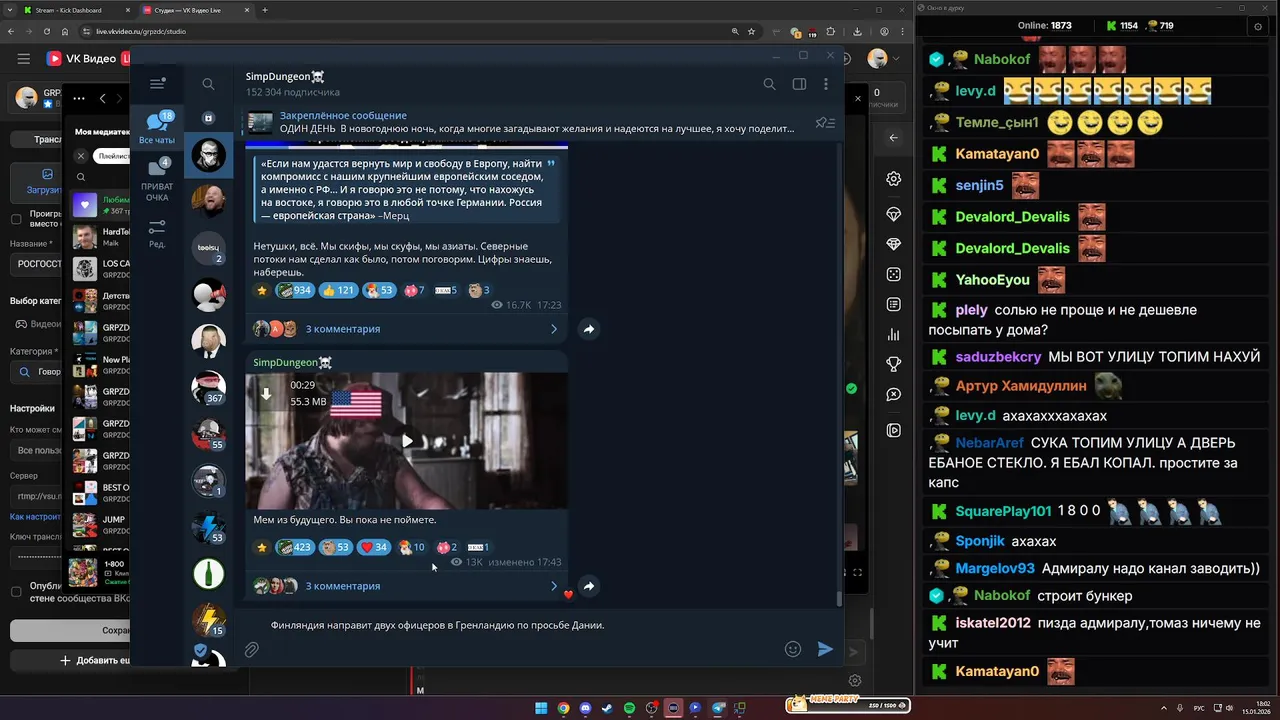Open Discord from the taskbar
Screen dimensions: 1280x720
[585, 708]
